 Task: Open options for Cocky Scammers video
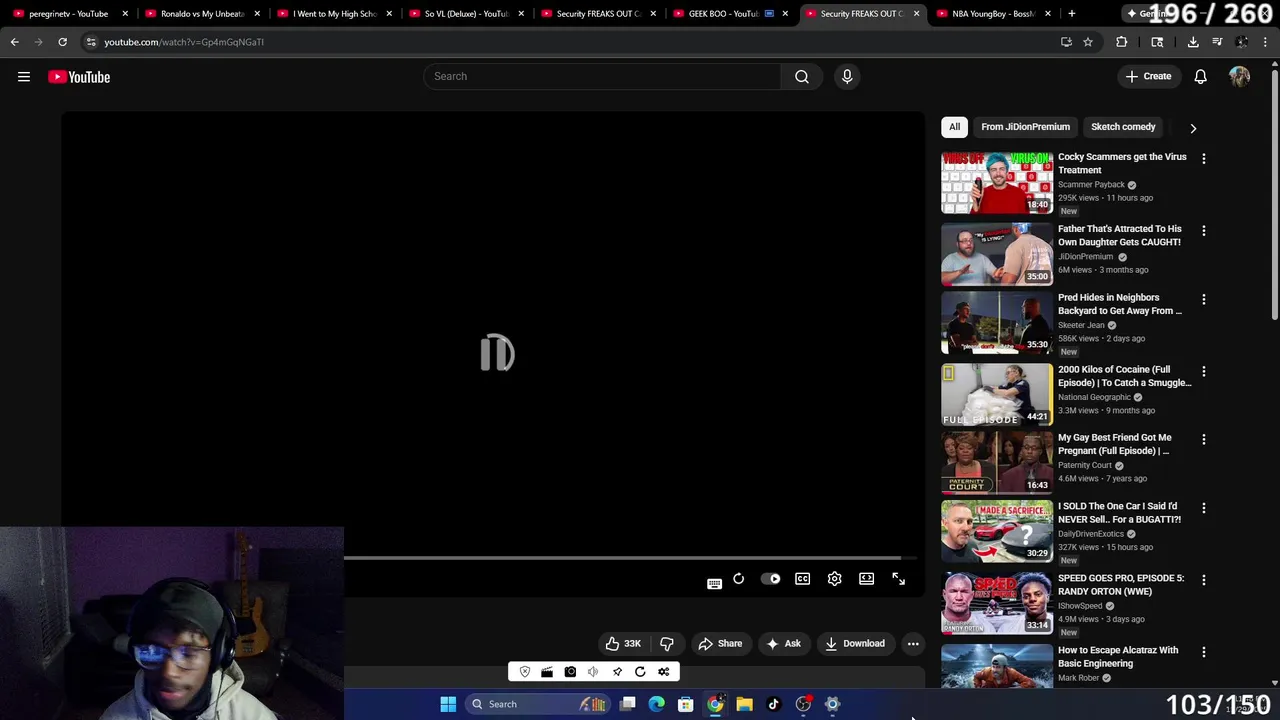coord(1204,159)
